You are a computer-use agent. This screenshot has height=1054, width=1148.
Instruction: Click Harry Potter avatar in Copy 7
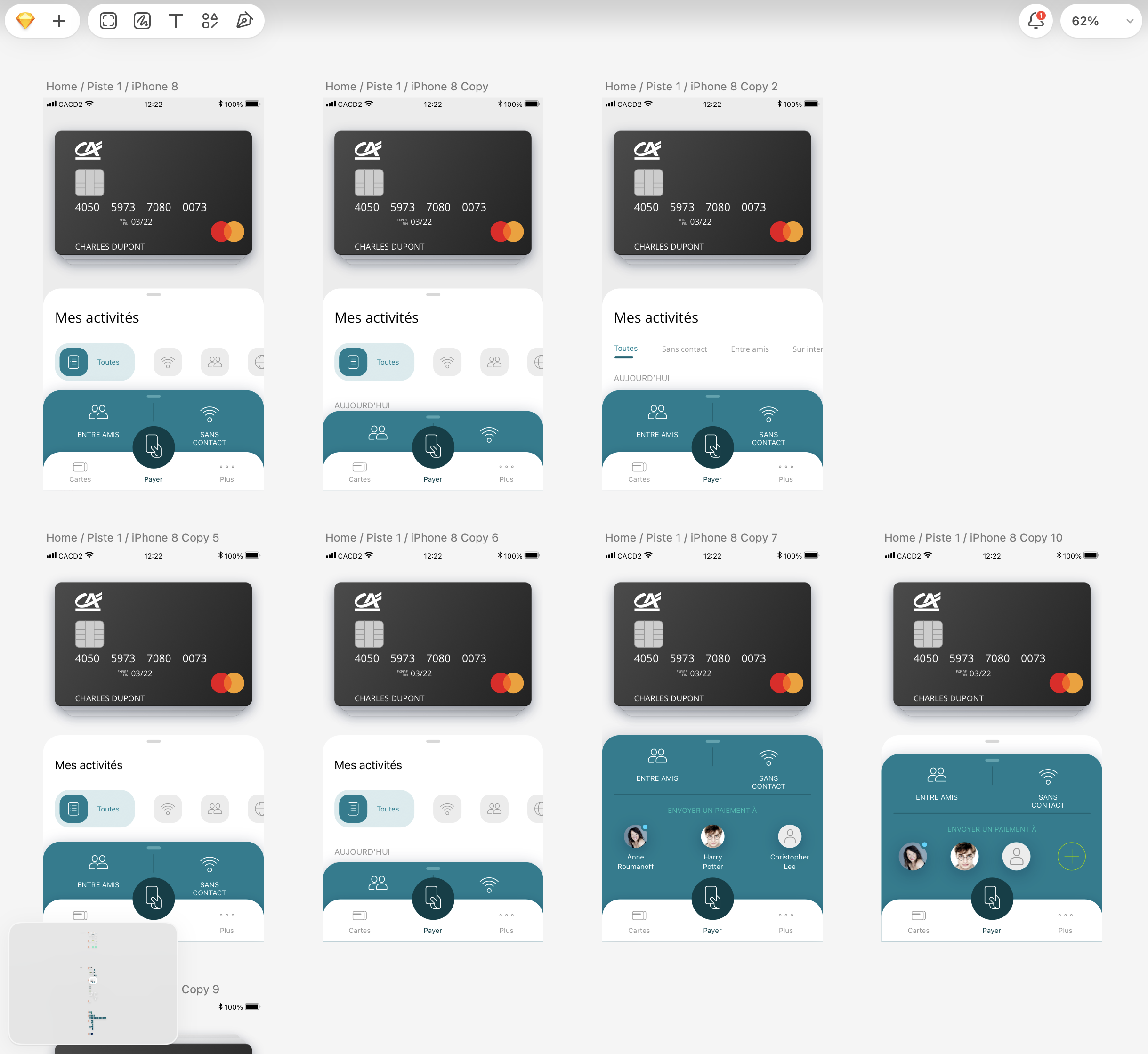click(712, 837)
